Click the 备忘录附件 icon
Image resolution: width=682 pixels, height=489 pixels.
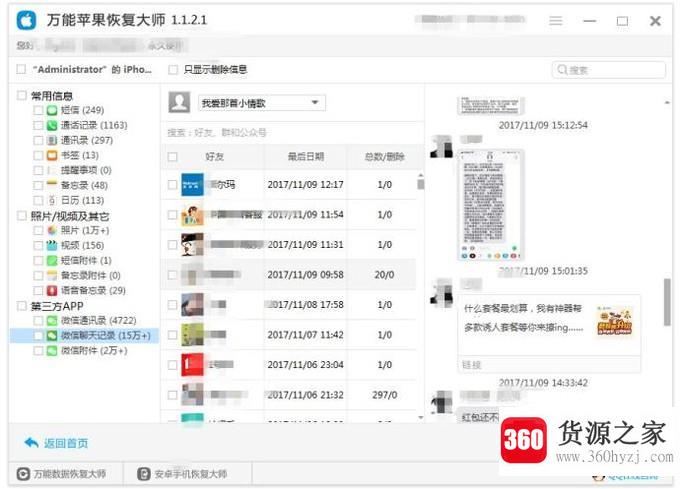tap(52, 275)
